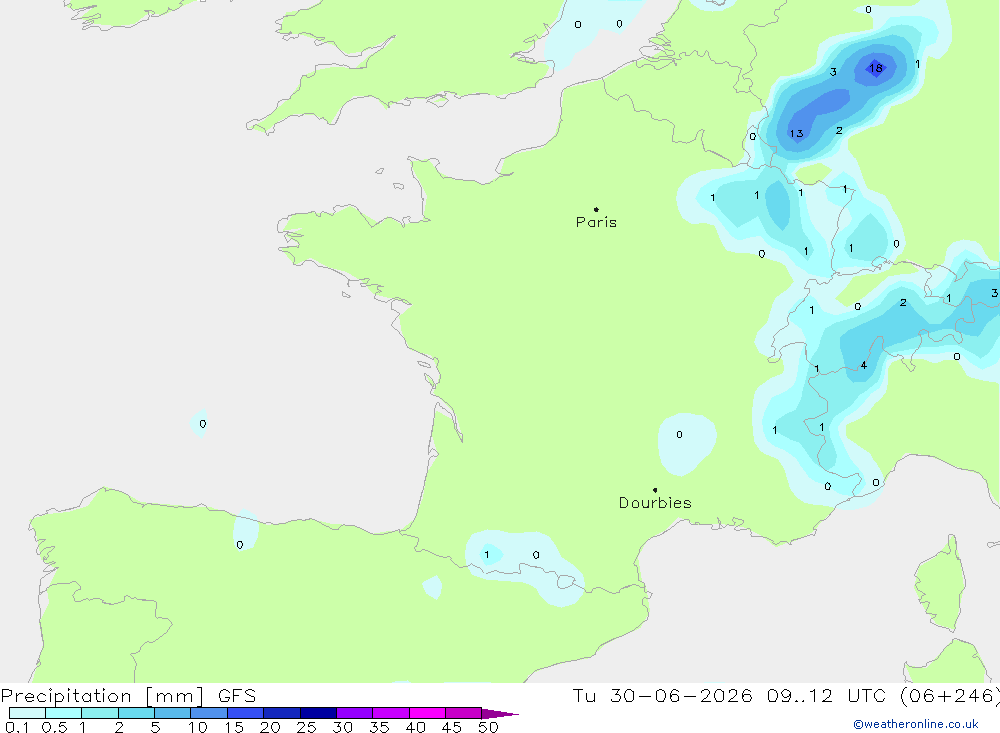The image size is (1000, 733).
Task: Click the 2 mm value beside the 13
Action: pos(839,130)
